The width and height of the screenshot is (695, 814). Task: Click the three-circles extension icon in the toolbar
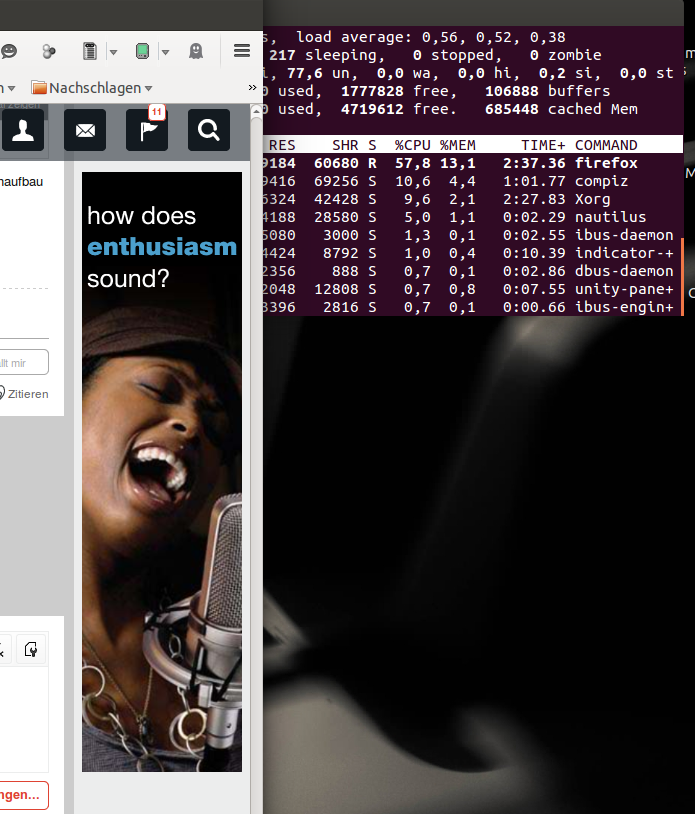coord(49,51)
